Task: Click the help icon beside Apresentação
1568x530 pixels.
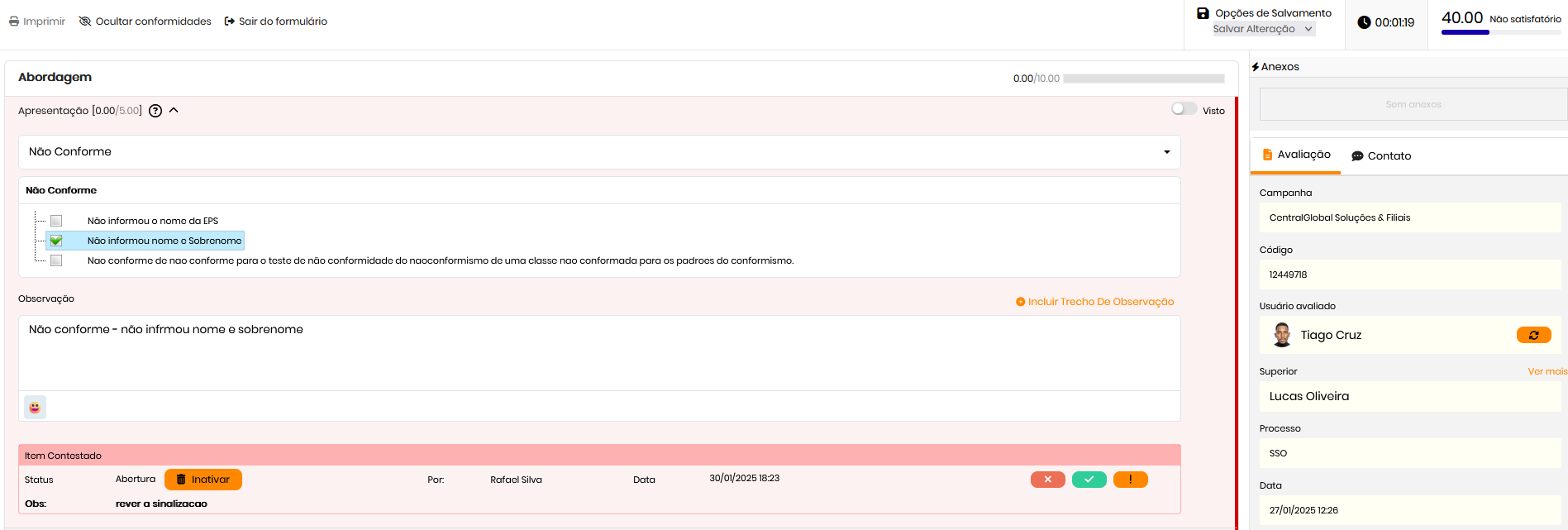Action: [x=155, y=111]
